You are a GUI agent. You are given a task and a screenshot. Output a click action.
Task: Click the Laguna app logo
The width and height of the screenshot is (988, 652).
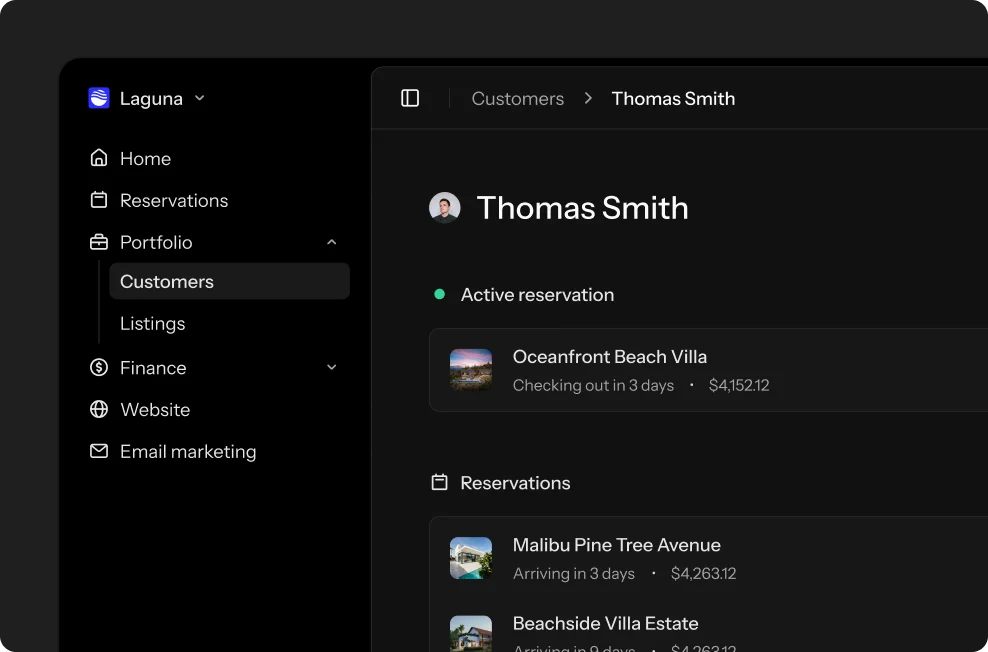(x=99, y=98)
